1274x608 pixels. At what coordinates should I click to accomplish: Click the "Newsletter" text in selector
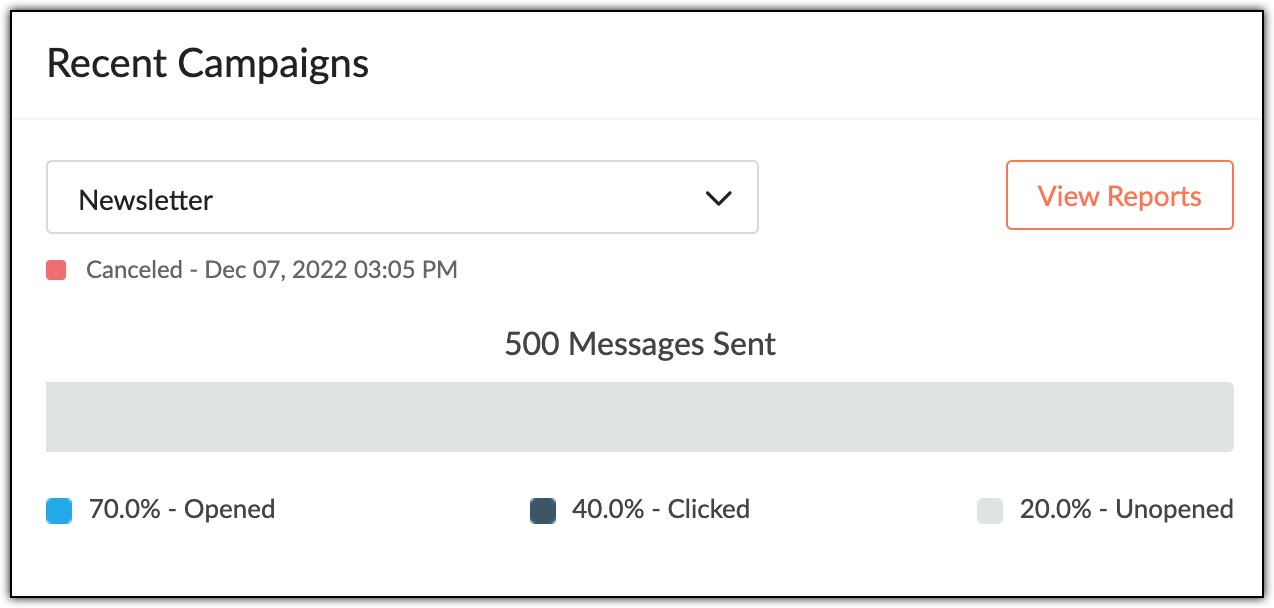pyautogui.click(x=146, y=200)
